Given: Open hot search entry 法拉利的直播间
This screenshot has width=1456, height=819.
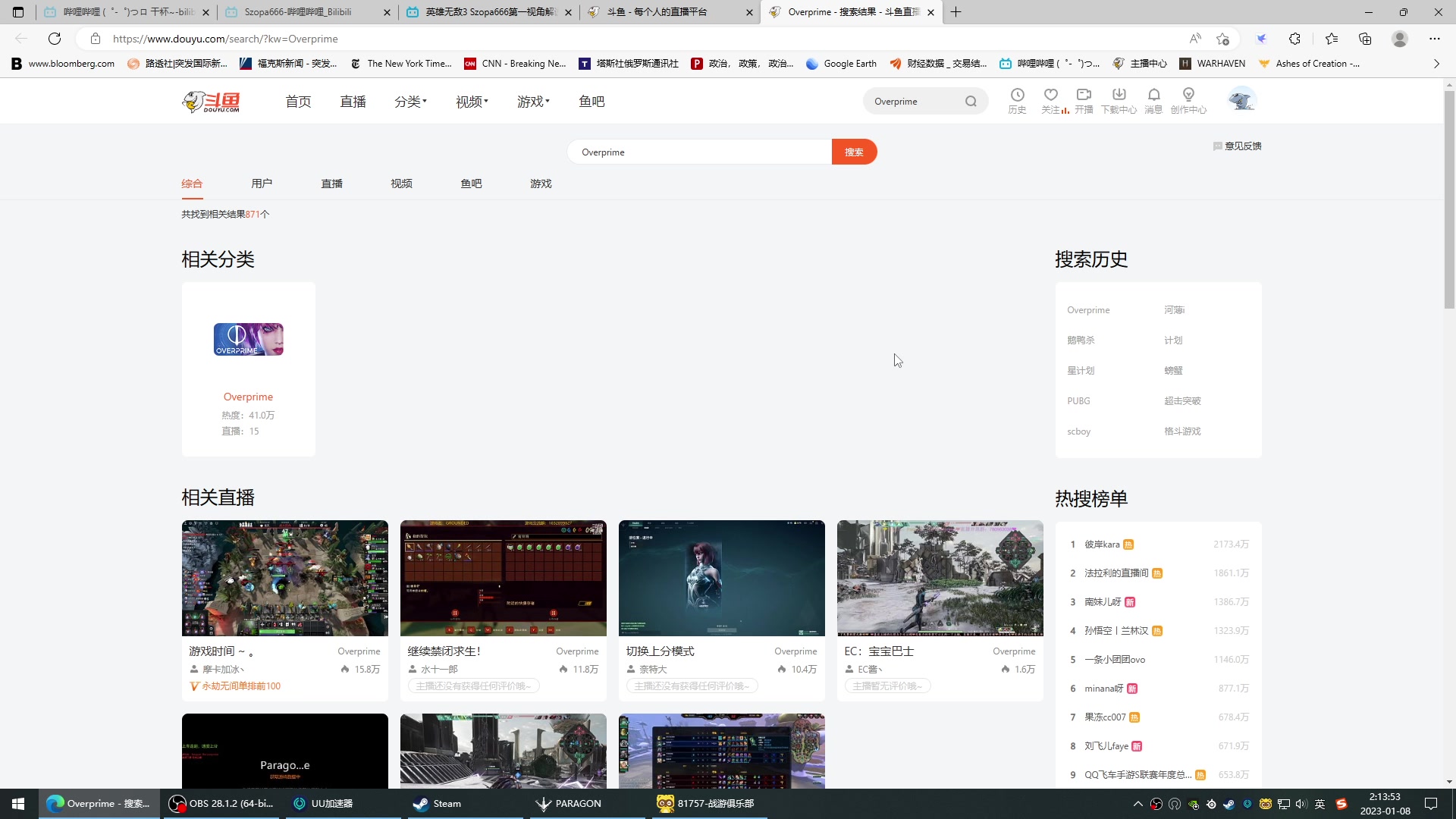Looking at the screenshot, I should pyautogui.click(x=1116, y=573).
